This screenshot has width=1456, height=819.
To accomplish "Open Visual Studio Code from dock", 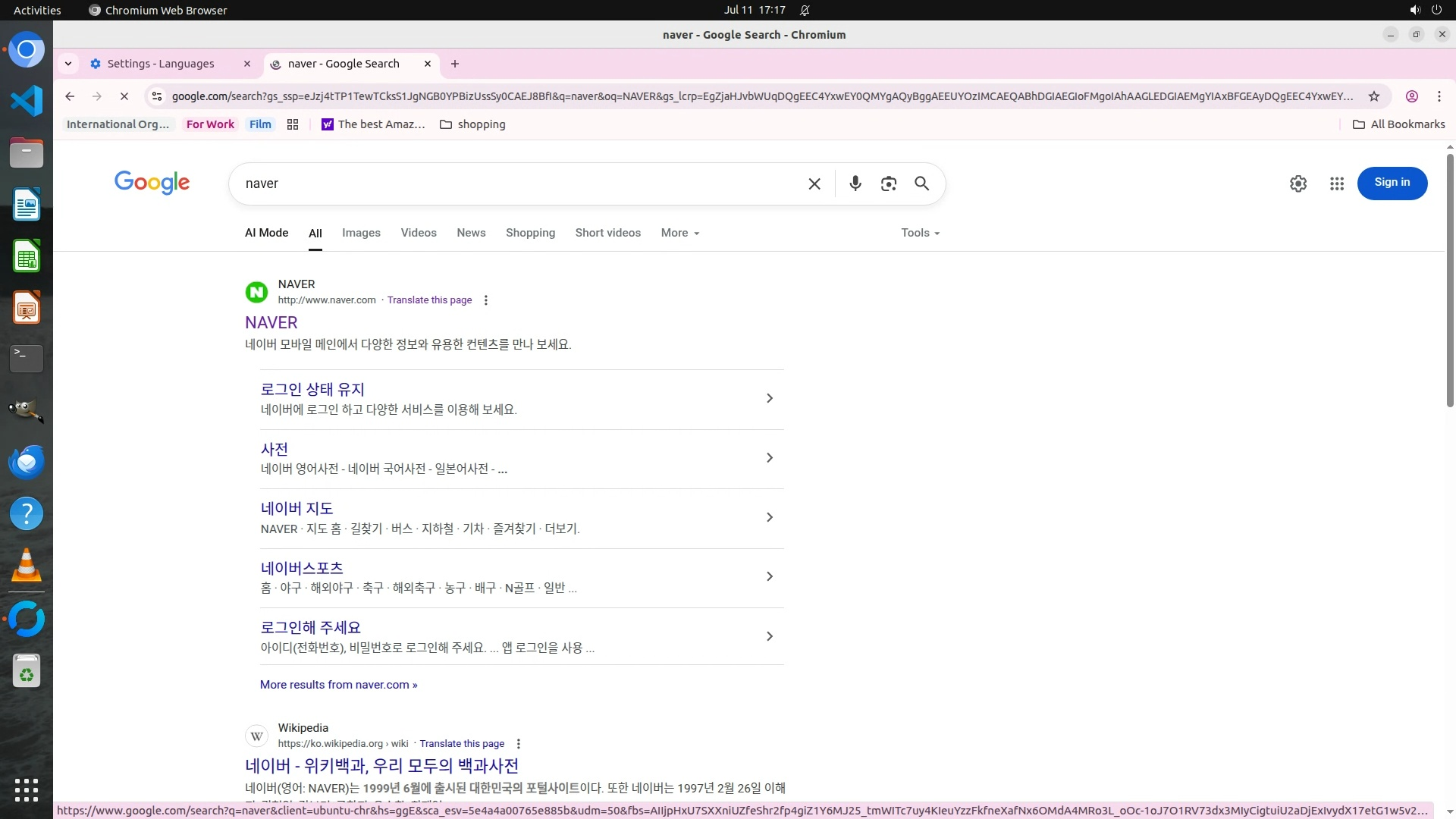I will coord(27,101).
